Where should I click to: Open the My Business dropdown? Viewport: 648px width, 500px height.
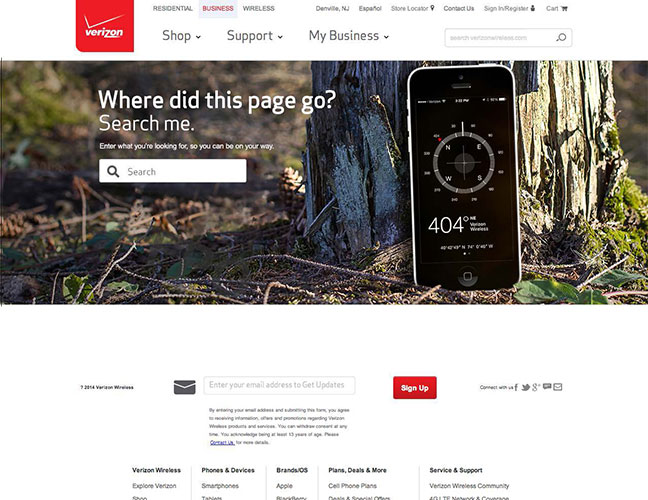click(x=349, y=36)
